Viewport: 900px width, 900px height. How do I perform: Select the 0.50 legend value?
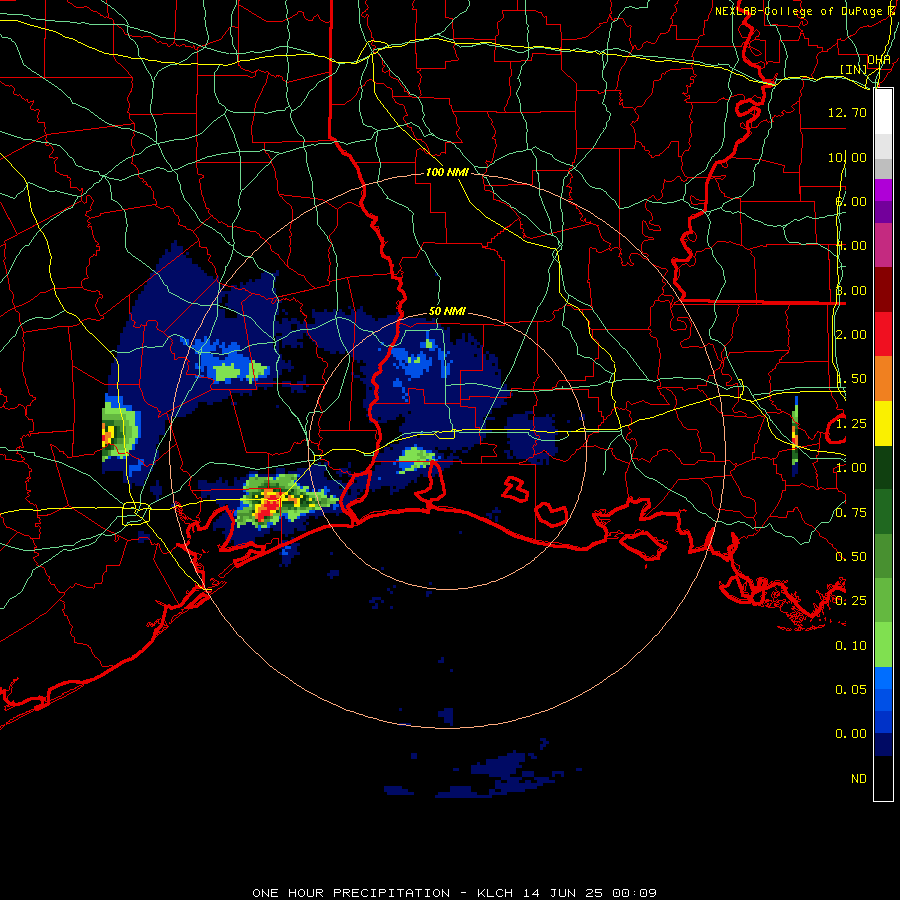pos(851,557)
